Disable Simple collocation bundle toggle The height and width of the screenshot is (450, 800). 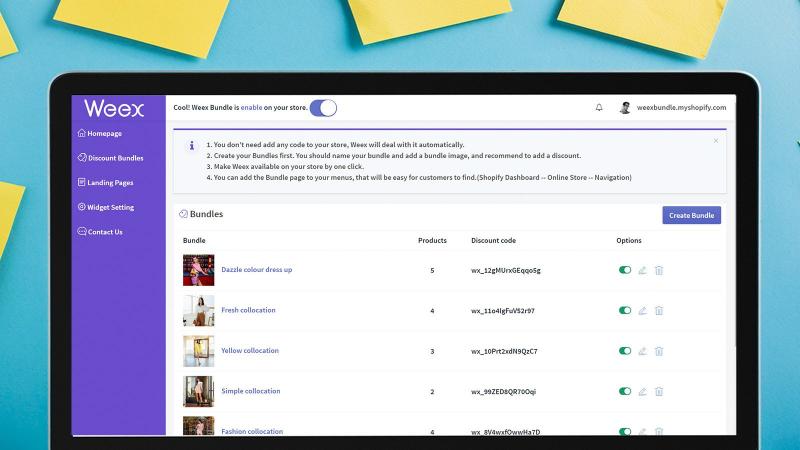(x=625, y=391)
